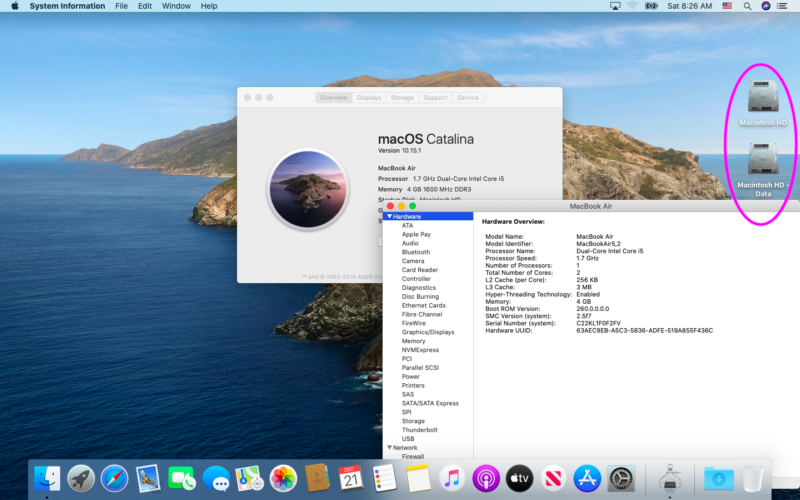This screenshot has width=800, height=500.
Task: Open Contacts from the Dock
Action: pos(317,479)
